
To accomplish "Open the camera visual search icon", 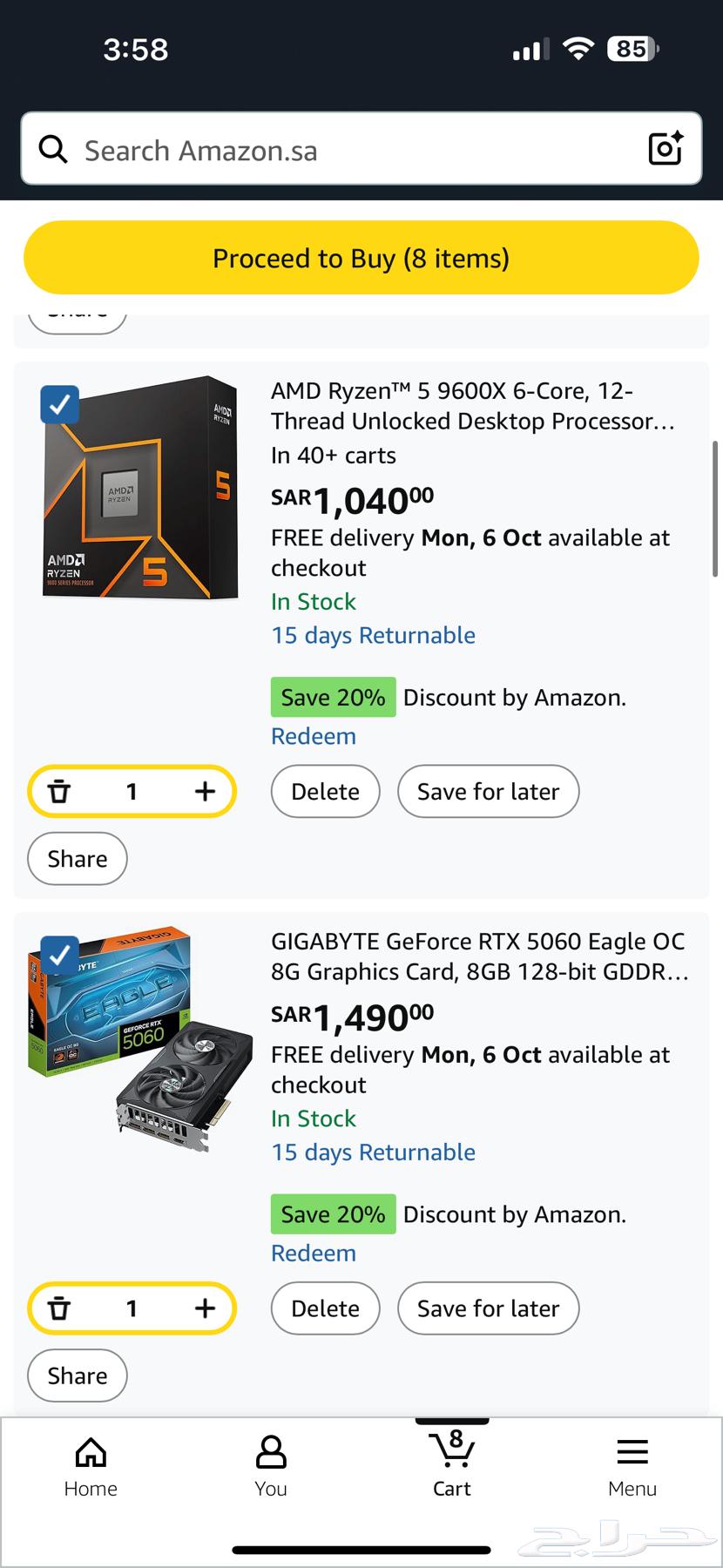I will coord(666,149).
